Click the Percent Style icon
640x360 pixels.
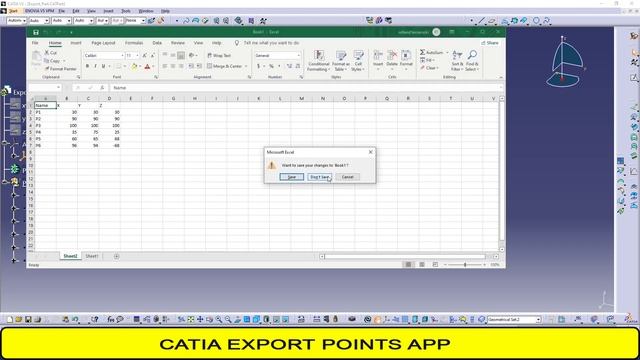(x=271, y=66)
